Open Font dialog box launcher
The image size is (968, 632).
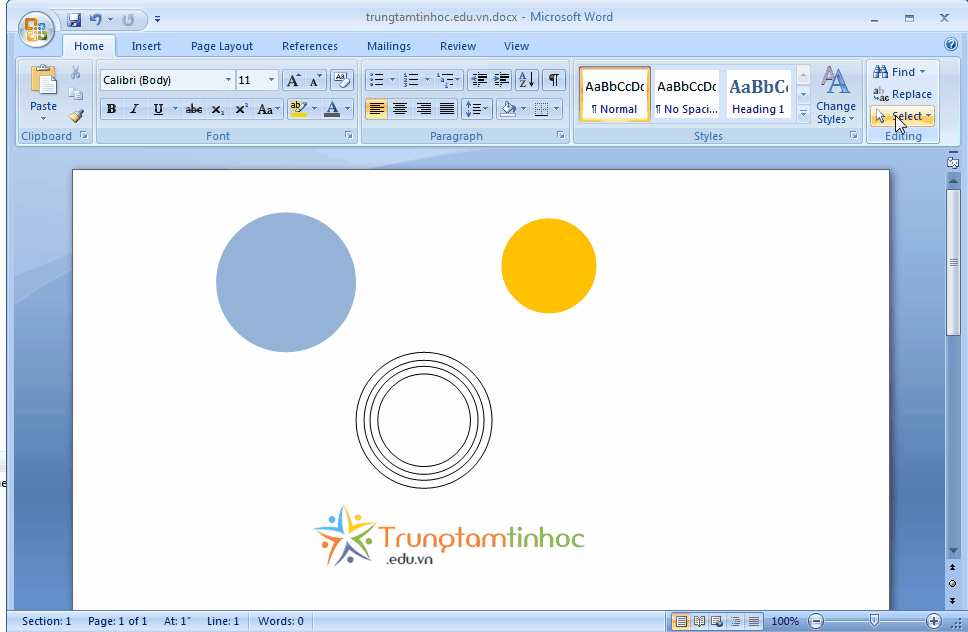pos(349,135)
